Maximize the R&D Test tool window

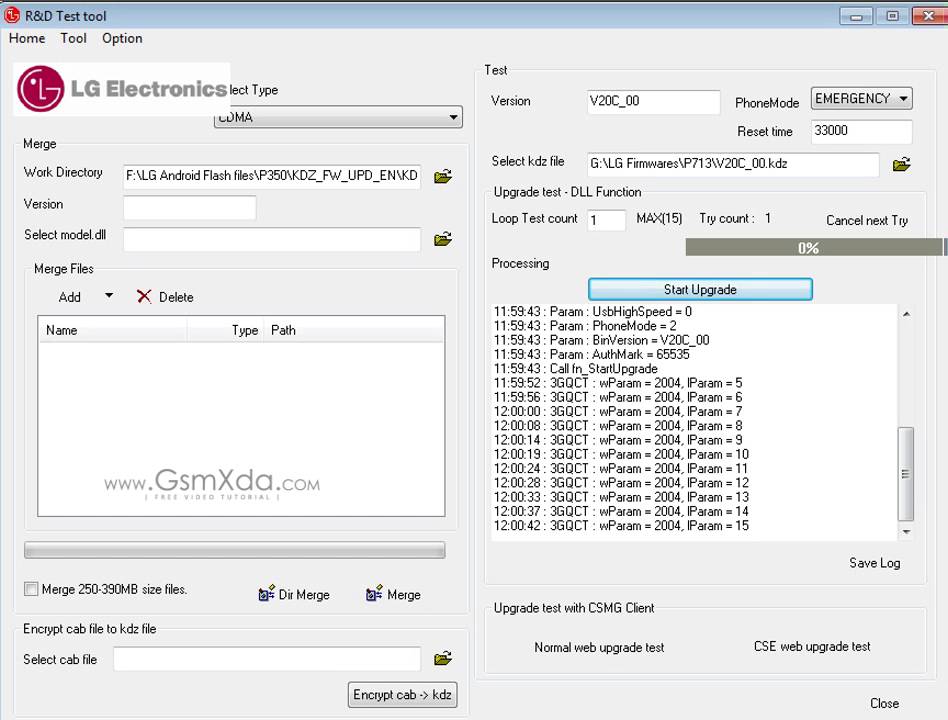(892, 16)
